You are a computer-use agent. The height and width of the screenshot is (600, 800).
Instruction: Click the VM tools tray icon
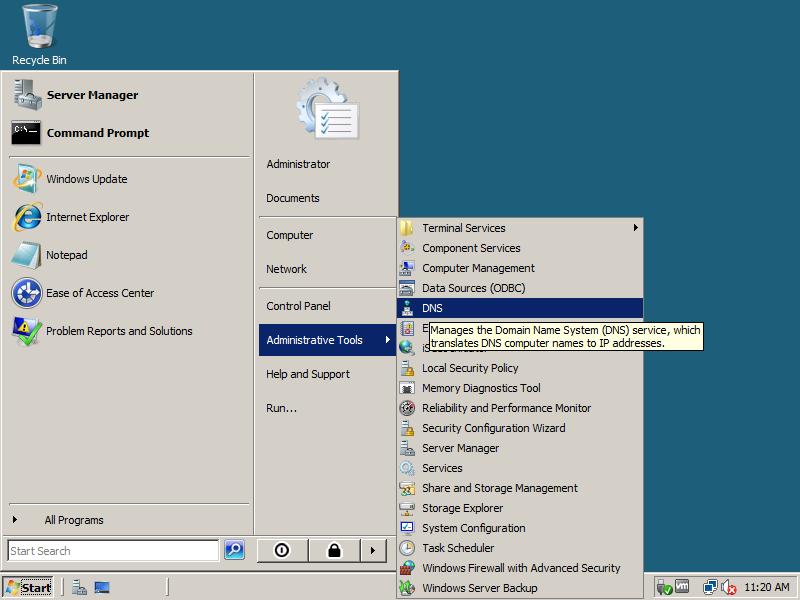click(x=682, y=587)
